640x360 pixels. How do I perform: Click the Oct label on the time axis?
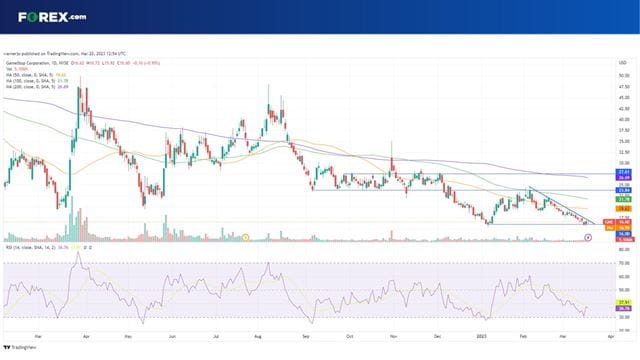349,337
